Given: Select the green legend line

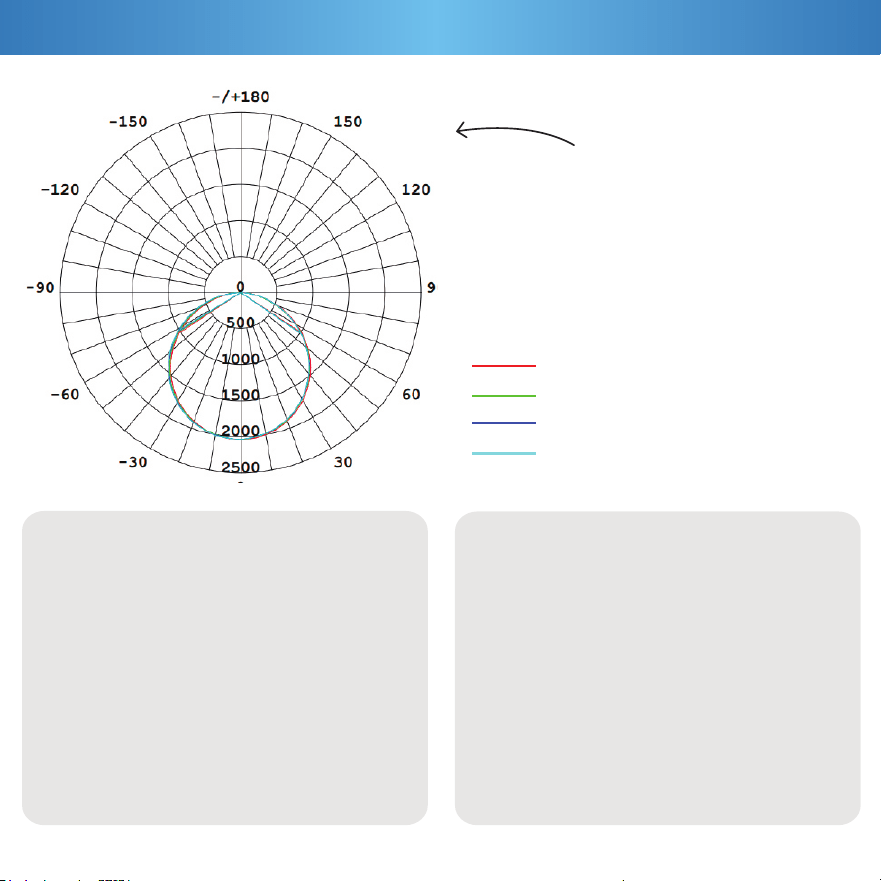Looking at the screenshot, I should pos(504,396).
